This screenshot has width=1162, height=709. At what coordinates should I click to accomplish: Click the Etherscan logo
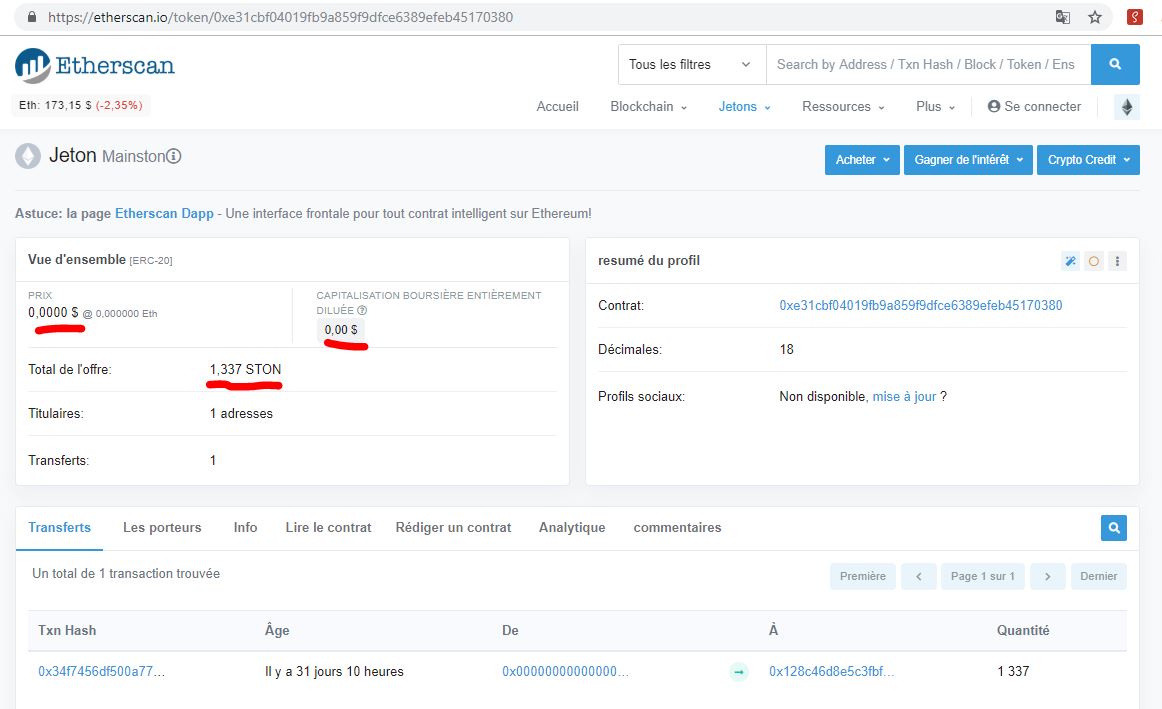click(93, 64)
